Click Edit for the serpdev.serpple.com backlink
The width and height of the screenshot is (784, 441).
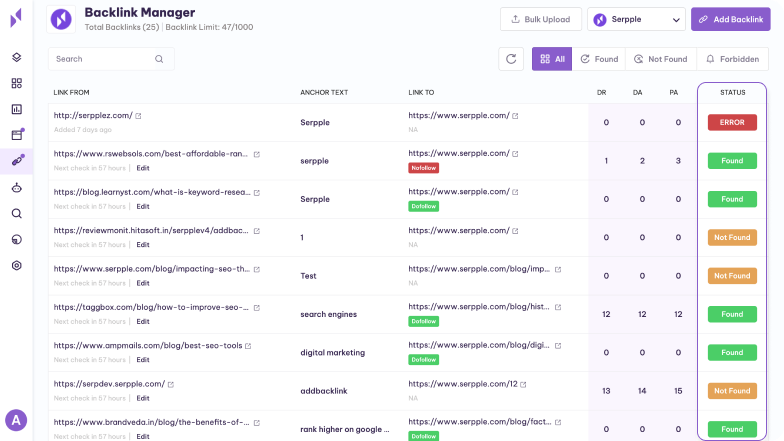coord(143,398)
